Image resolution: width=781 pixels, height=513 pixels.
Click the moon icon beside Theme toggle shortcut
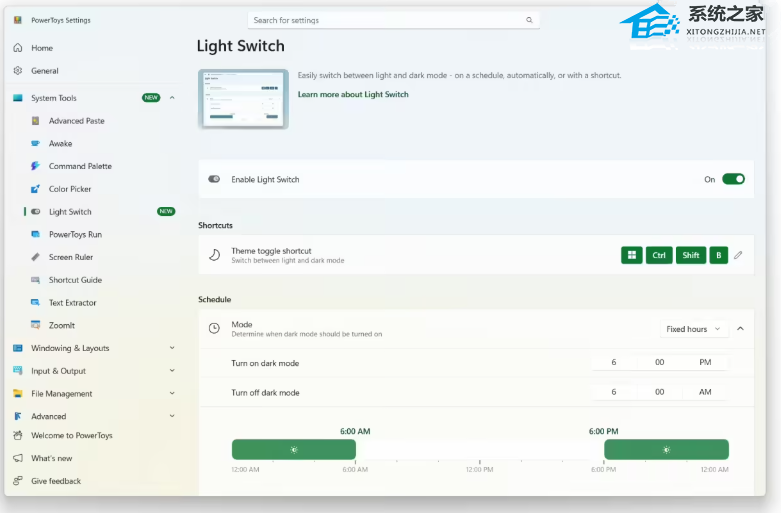coord(214,255)
